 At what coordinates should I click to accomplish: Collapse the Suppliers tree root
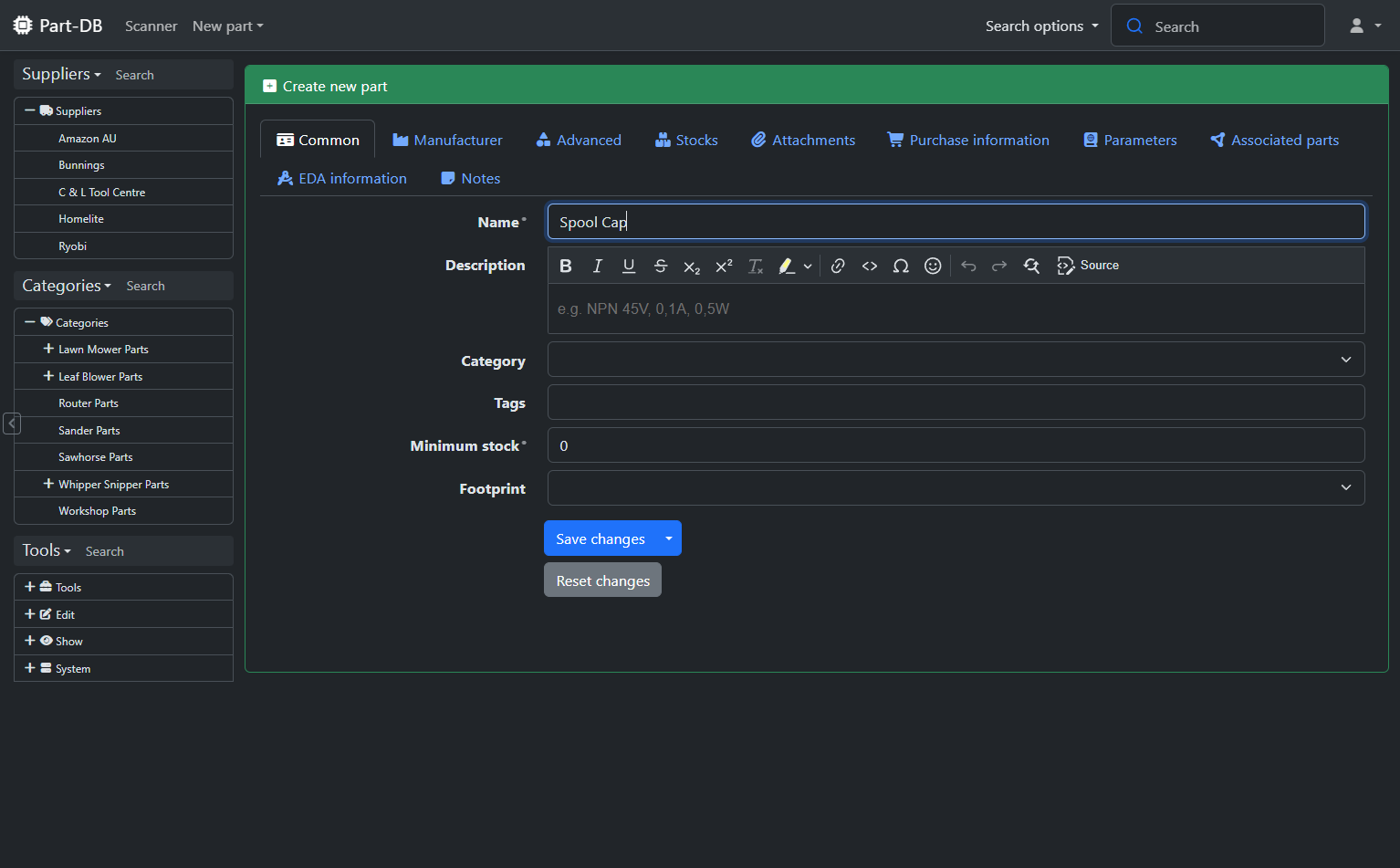[30, 110]
